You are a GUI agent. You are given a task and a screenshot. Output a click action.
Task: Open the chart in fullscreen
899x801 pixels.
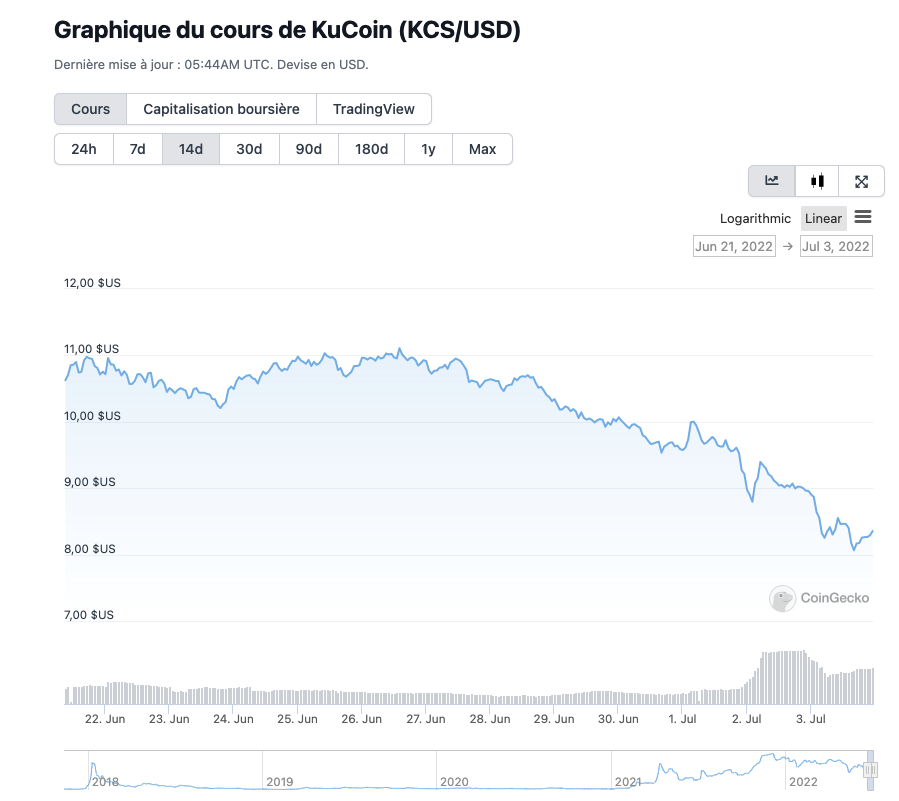click(x=861, y=181)
